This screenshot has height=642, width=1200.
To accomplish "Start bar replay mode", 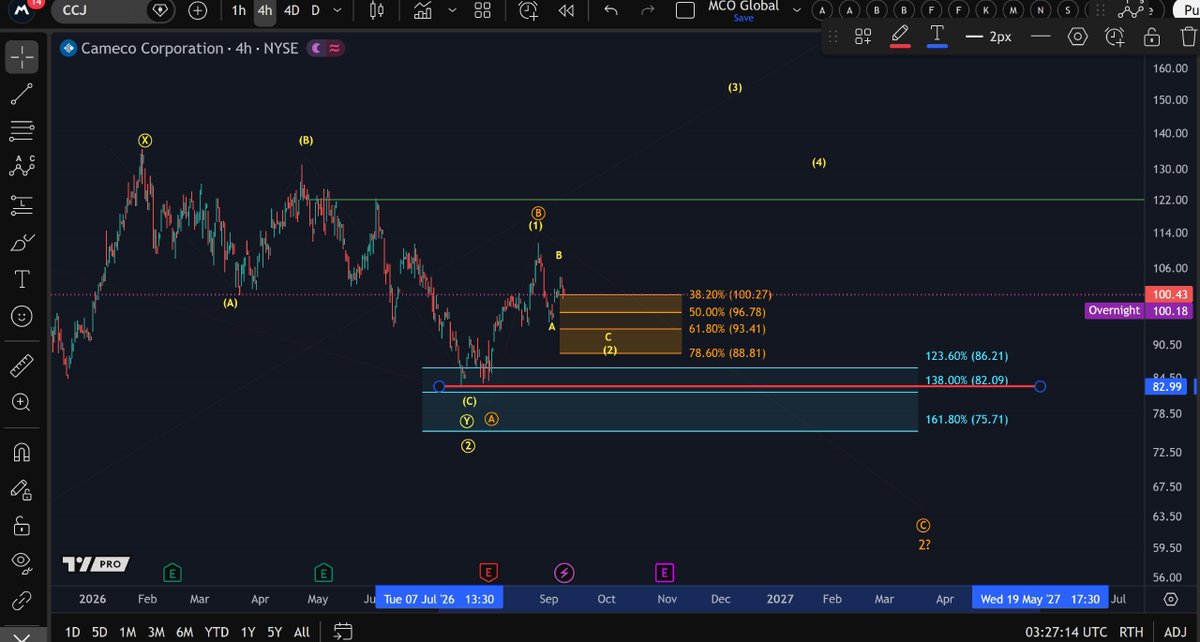I will point(566,11).
